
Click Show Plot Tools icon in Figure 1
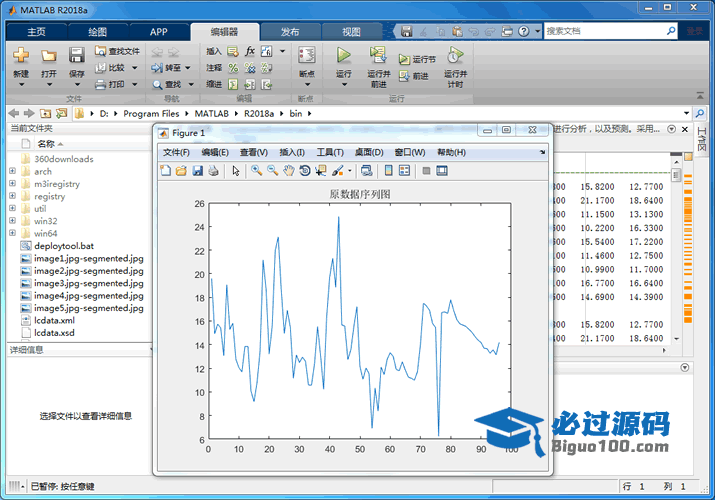point(442,170)
